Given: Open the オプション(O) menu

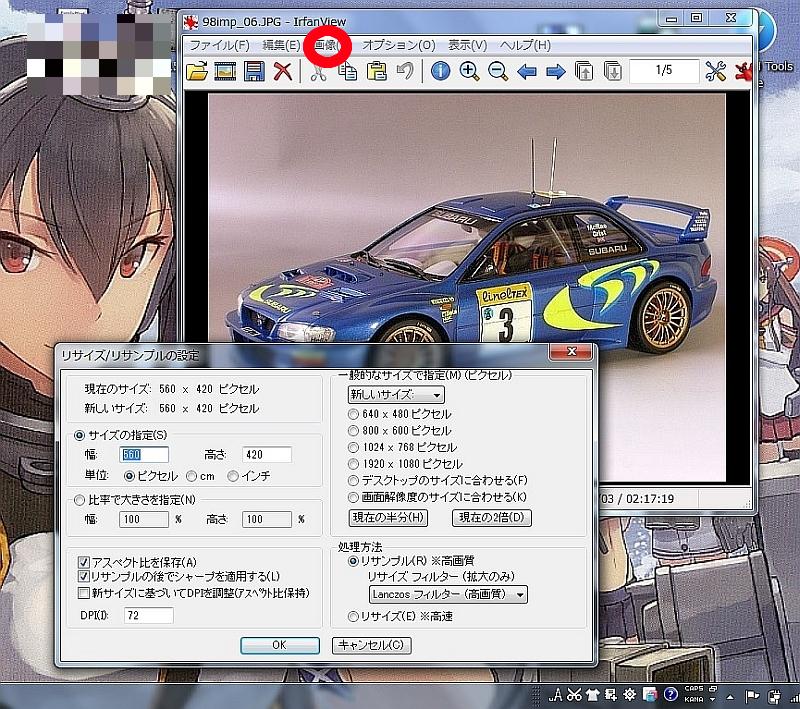Looking at the screenshot, I should [x=398, y=45].
